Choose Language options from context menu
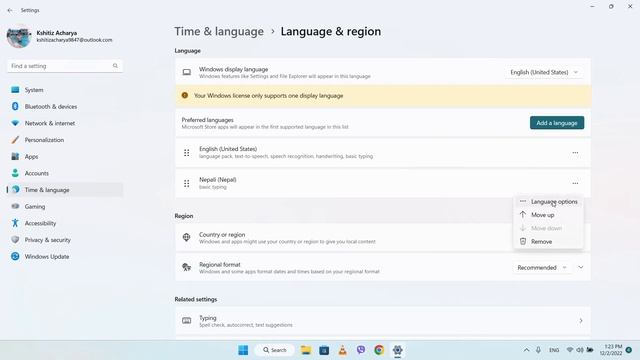This screenshot has height=360, width=640. [x=548, y=202]
